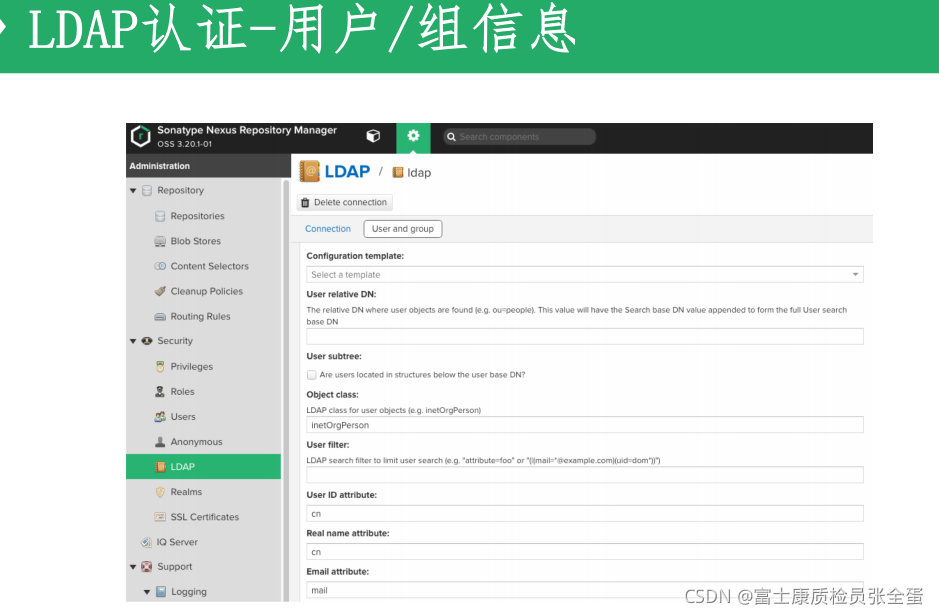
Task: Click the Delete connection button
Action: pos(344,202)
